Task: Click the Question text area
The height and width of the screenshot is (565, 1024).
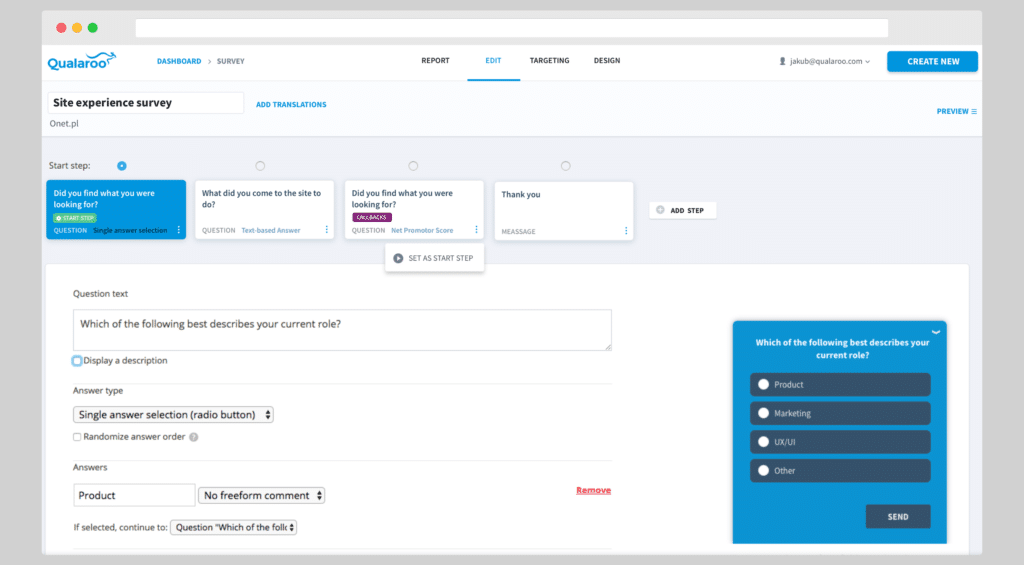Action: tap(342, 330)
